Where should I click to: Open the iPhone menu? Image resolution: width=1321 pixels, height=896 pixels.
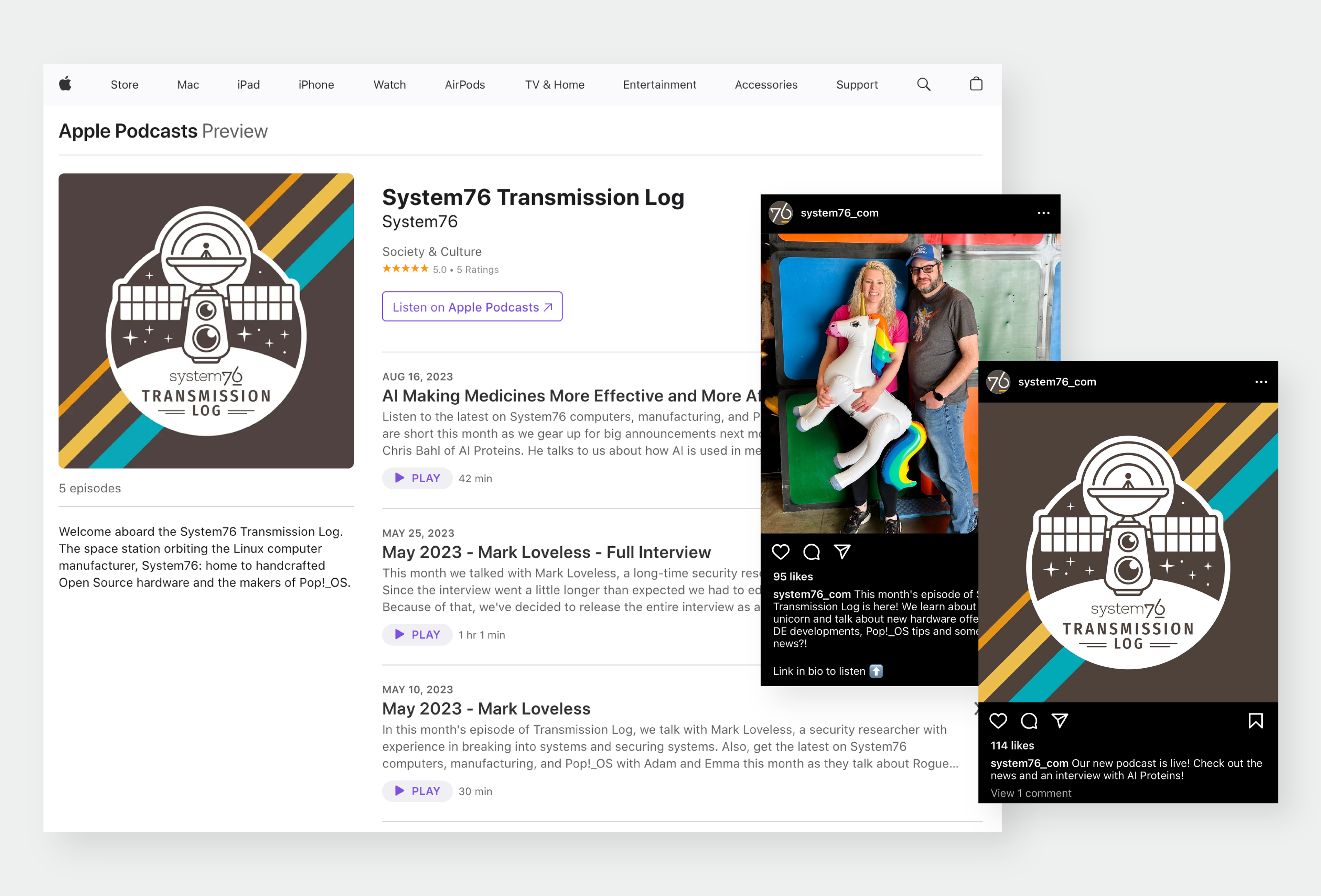pos(316,85)
